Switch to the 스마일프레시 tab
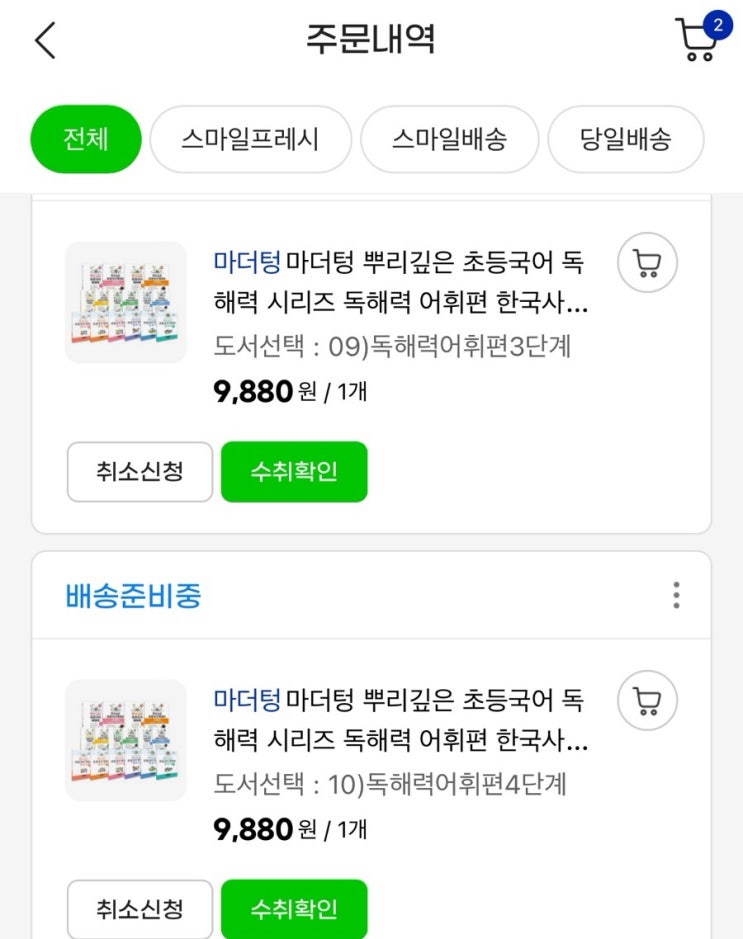Image resolution: width=743 pixels, height=939 pixels. (250, 139)
